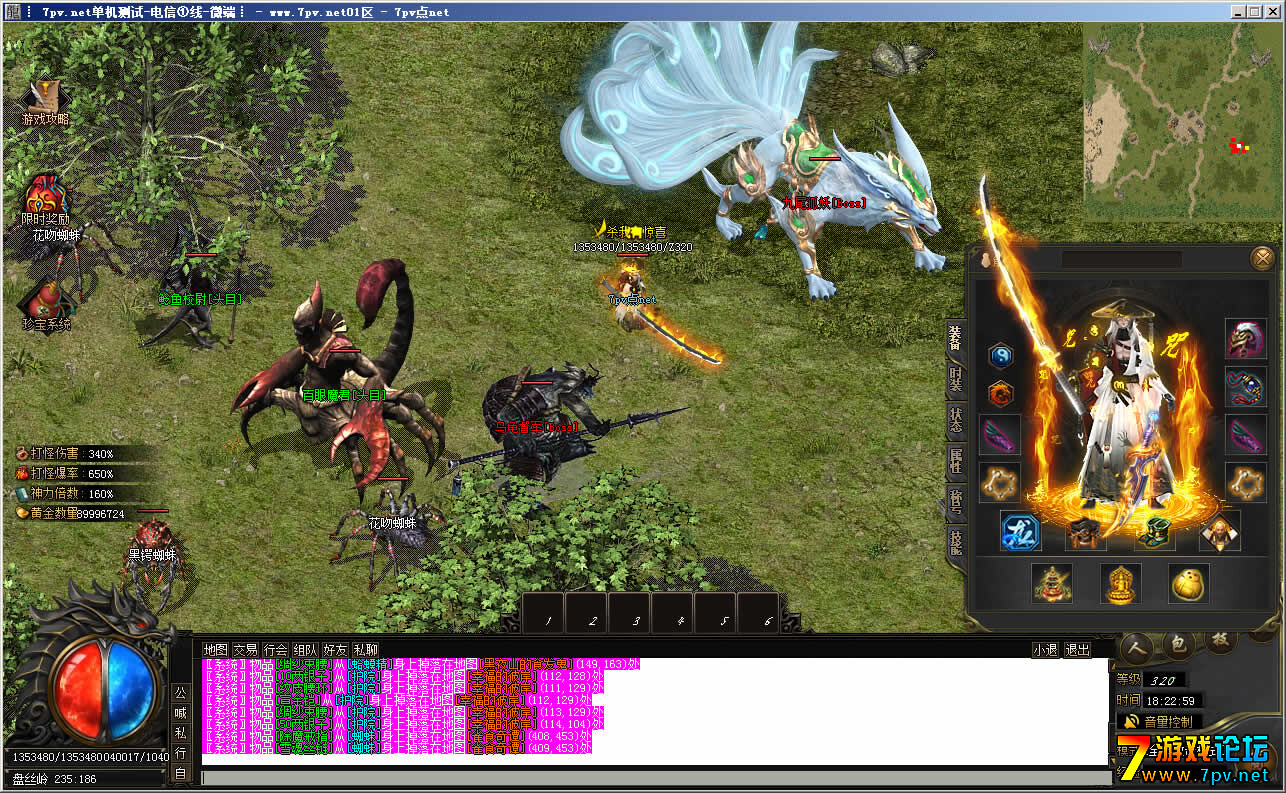Click the 行会 guild button
Viewport: 1286px width, 793px height.
[x=276, y=650]
